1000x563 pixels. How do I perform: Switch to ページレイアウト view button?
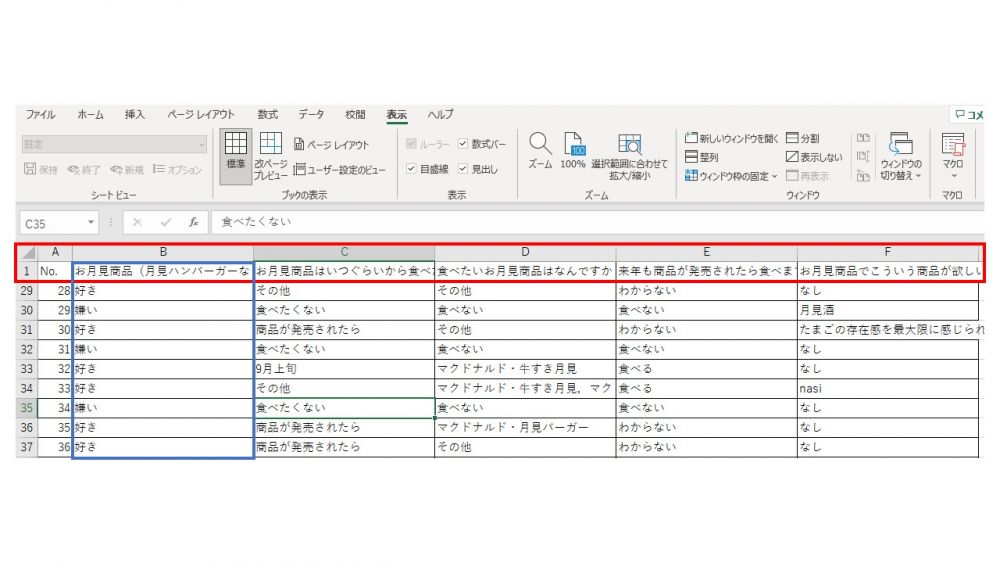pos(331,145)
